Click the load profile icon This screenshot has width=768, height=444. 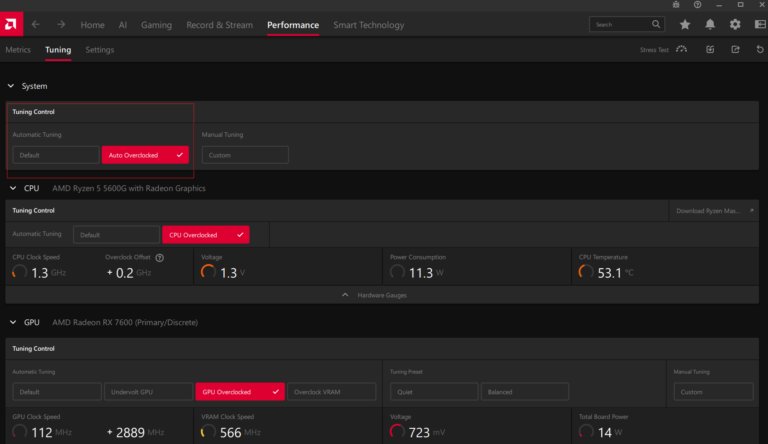coord(710,49)
